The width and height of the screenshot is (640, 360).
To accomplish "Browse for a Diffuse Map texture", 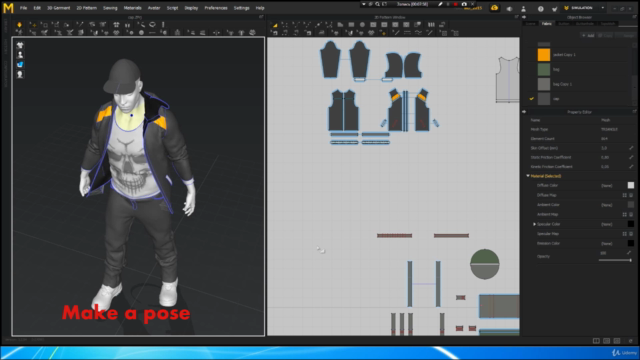I will [624, 195].
